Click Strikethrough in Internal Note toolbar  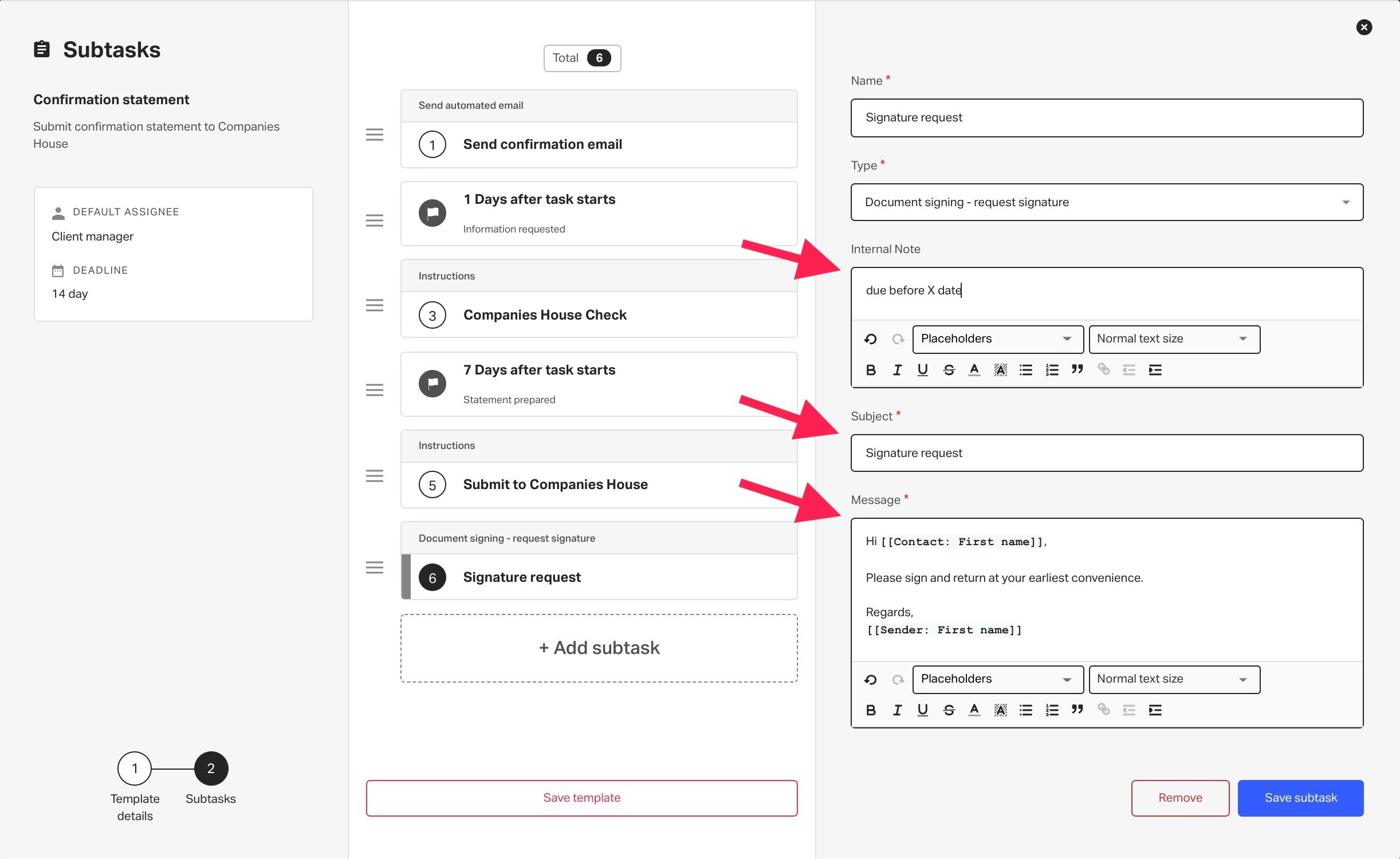coord(949,370)
